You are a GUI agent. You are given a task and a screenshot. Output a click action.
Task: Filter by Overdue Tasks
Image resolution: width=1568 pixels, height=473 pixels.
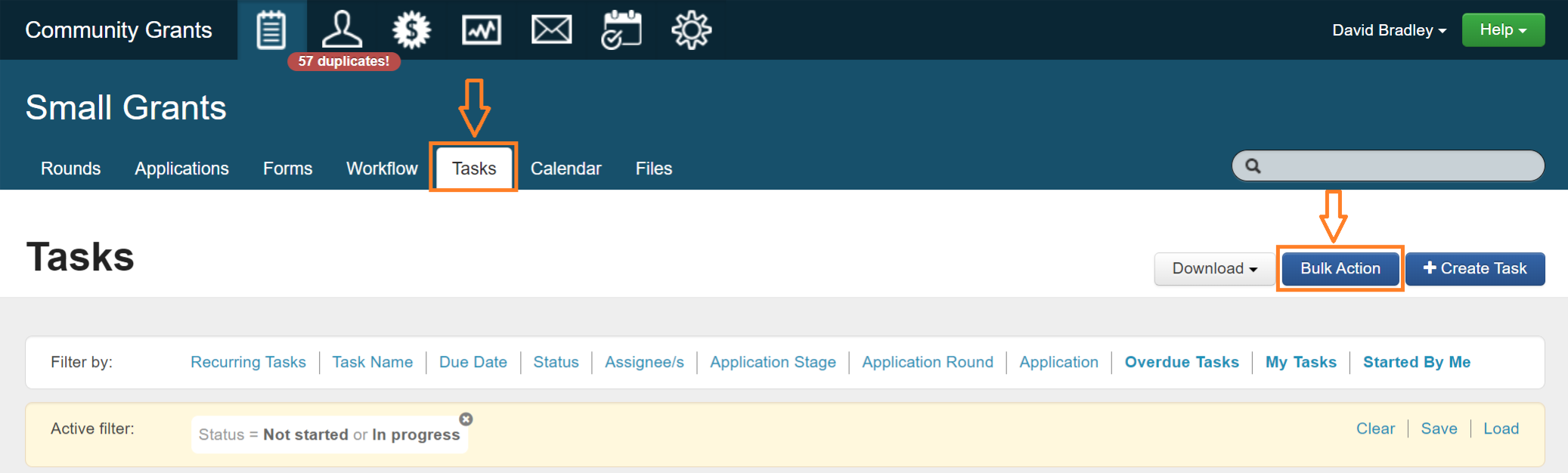(1182, 363)
